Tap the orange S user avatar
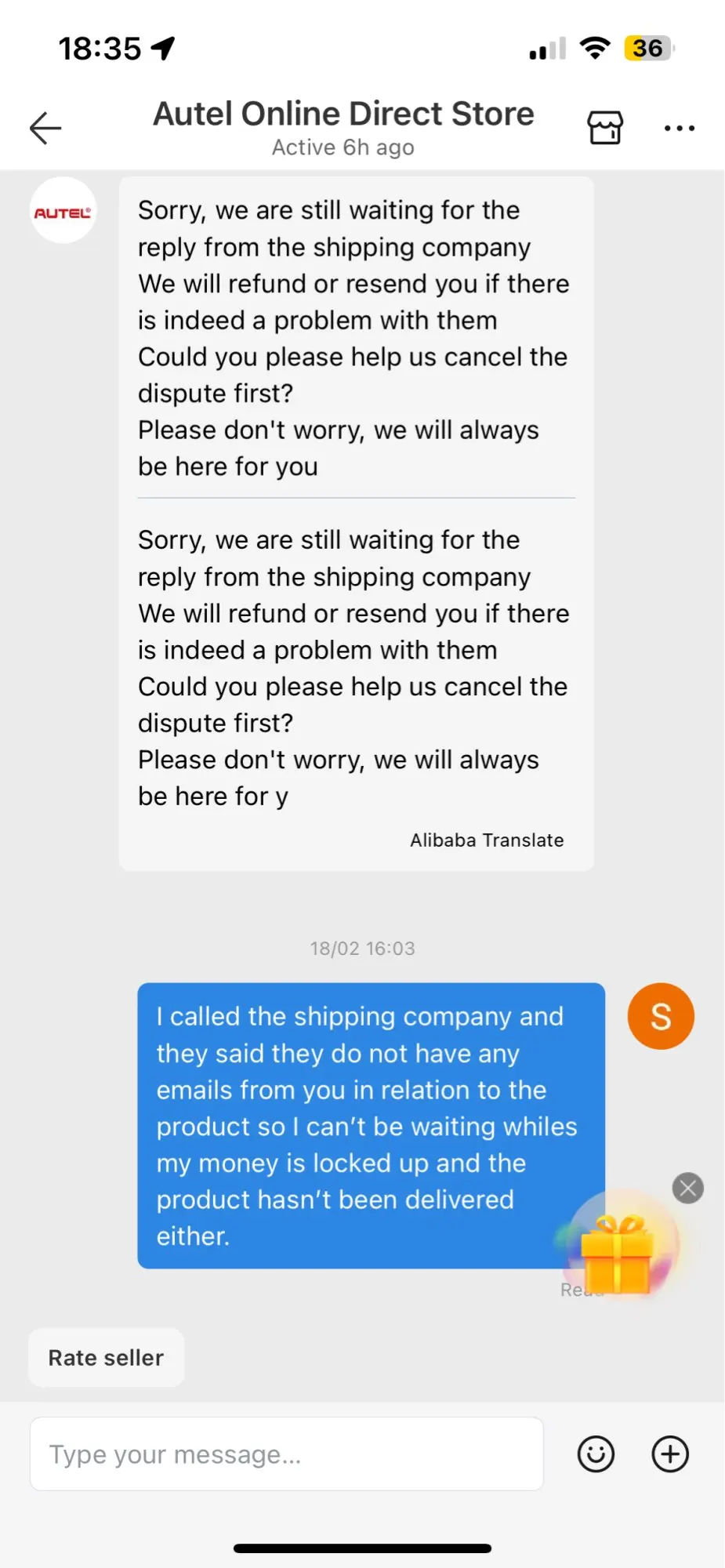The width and height of the screenshot is (725, 1568). pos(661,1016)
